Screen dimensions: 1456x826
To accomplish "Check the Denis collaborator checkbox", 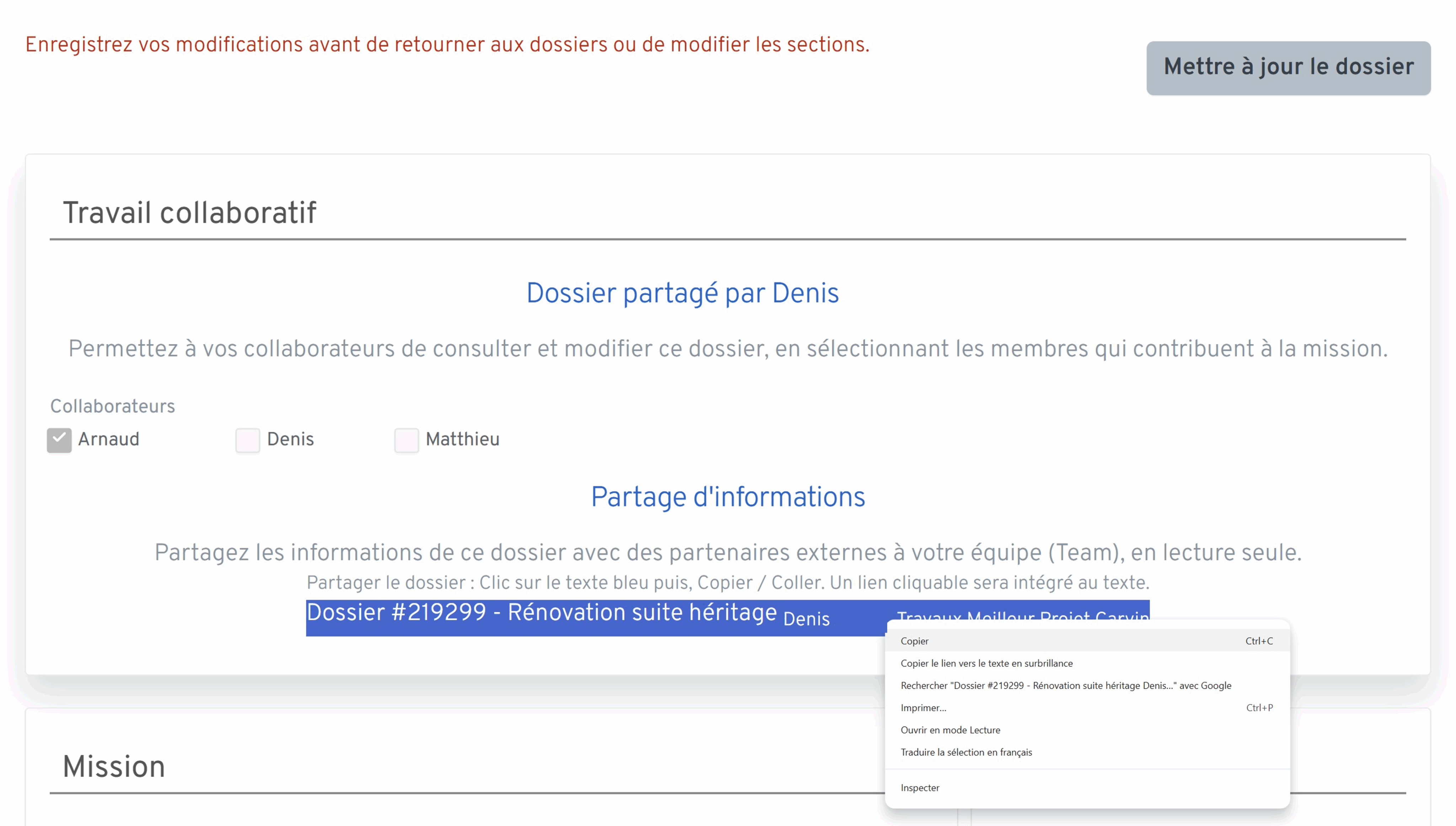I will click(x=247, y=440).
